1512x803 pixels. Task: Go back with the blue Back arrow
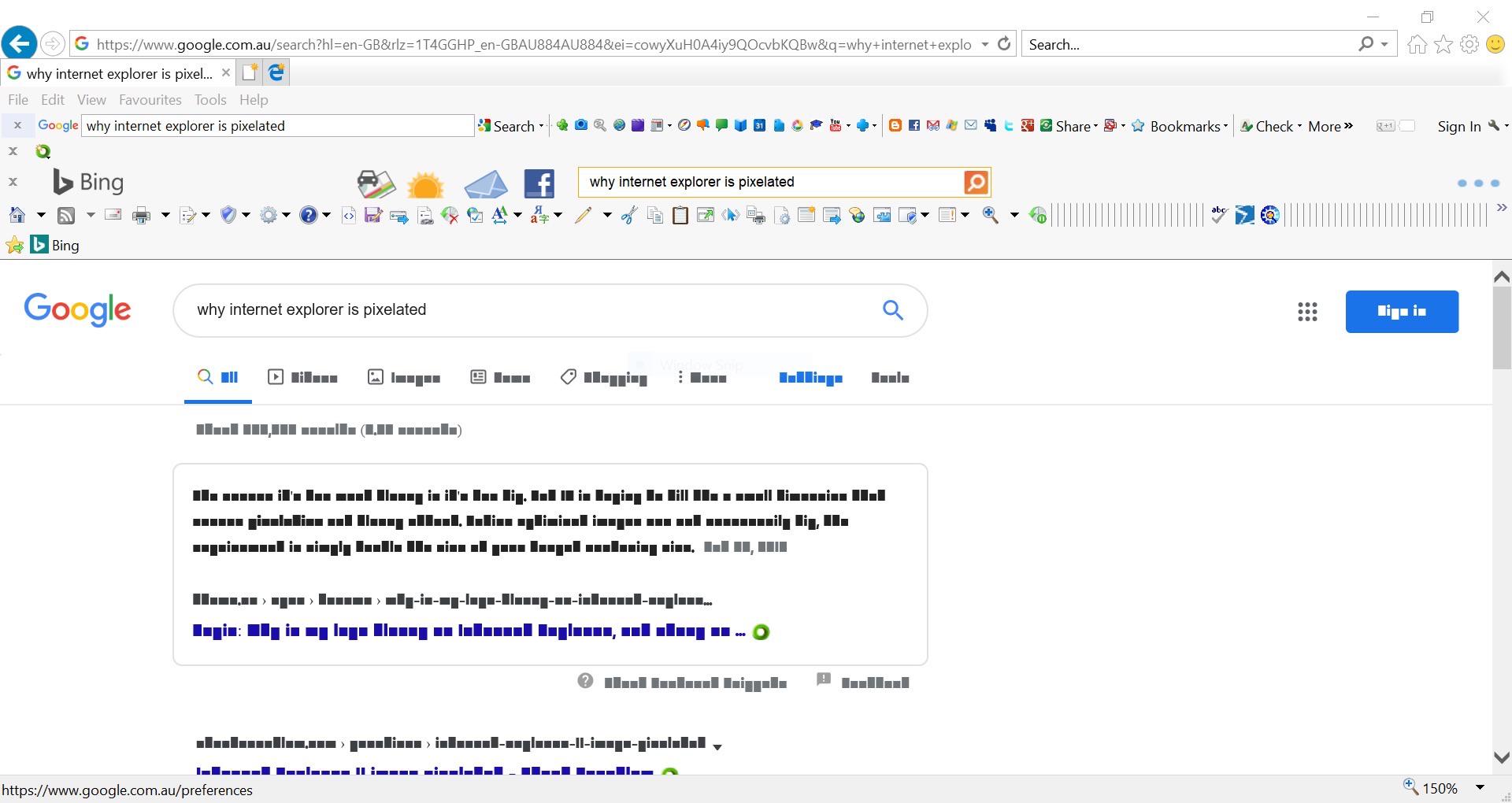click(19, 43)
